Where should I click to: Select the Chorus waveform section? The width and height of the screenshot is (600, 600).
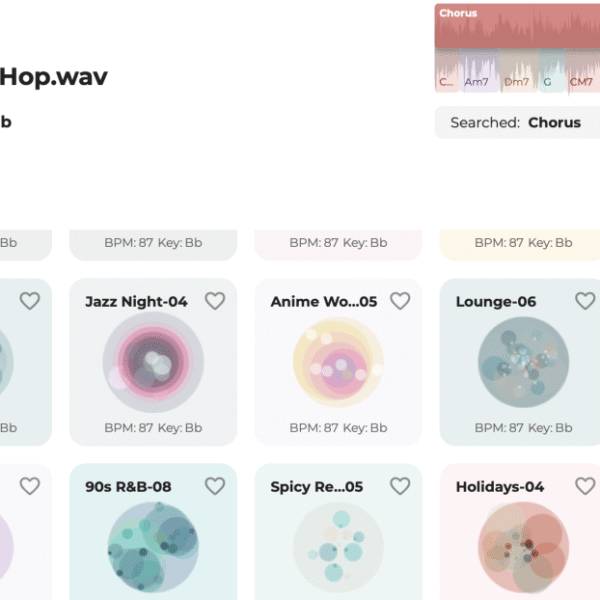(517, 26)
